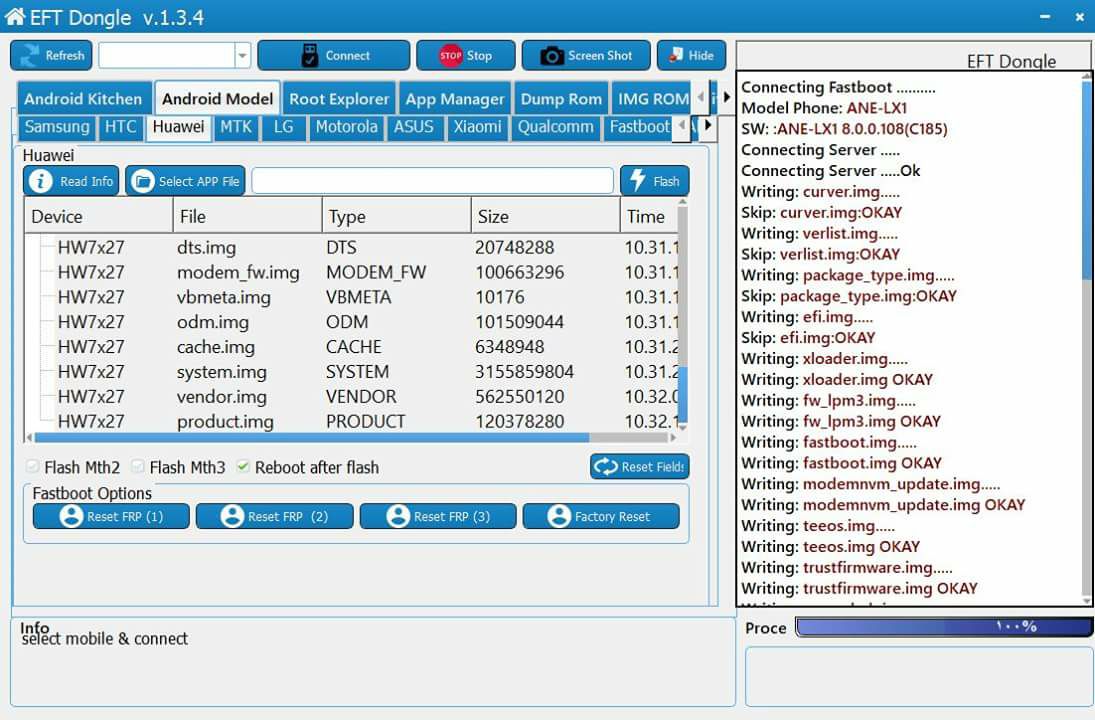Click the 'select mobile & connect' info text
The image size is (1095, 720).
105,639
